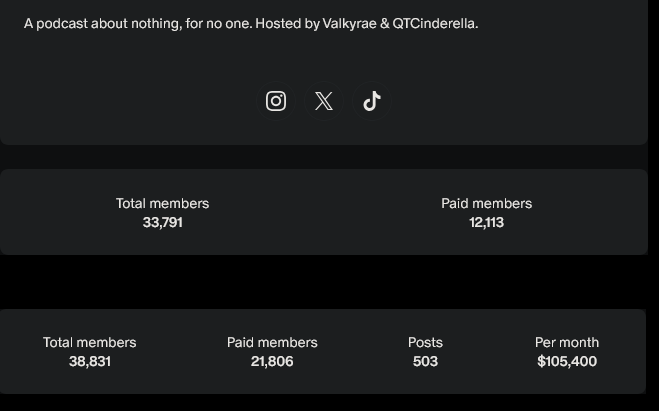Select the 21,806 paid members count
The height and width of the screenshot is (411, 659).
pyautogui.click(x=272, y=361)
